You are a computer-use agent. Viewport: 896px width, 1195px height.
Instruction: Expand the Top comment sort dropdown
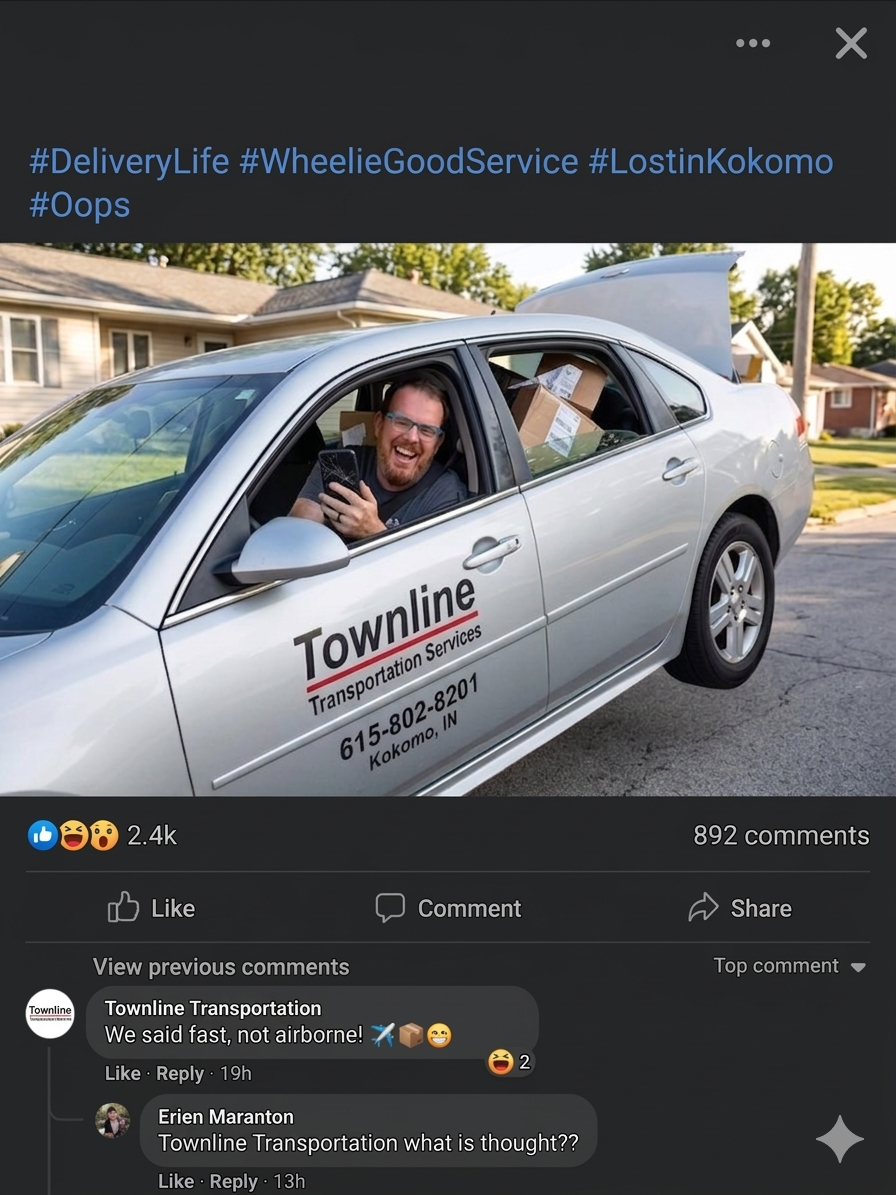pyautogui.click(x=789, y=966)
